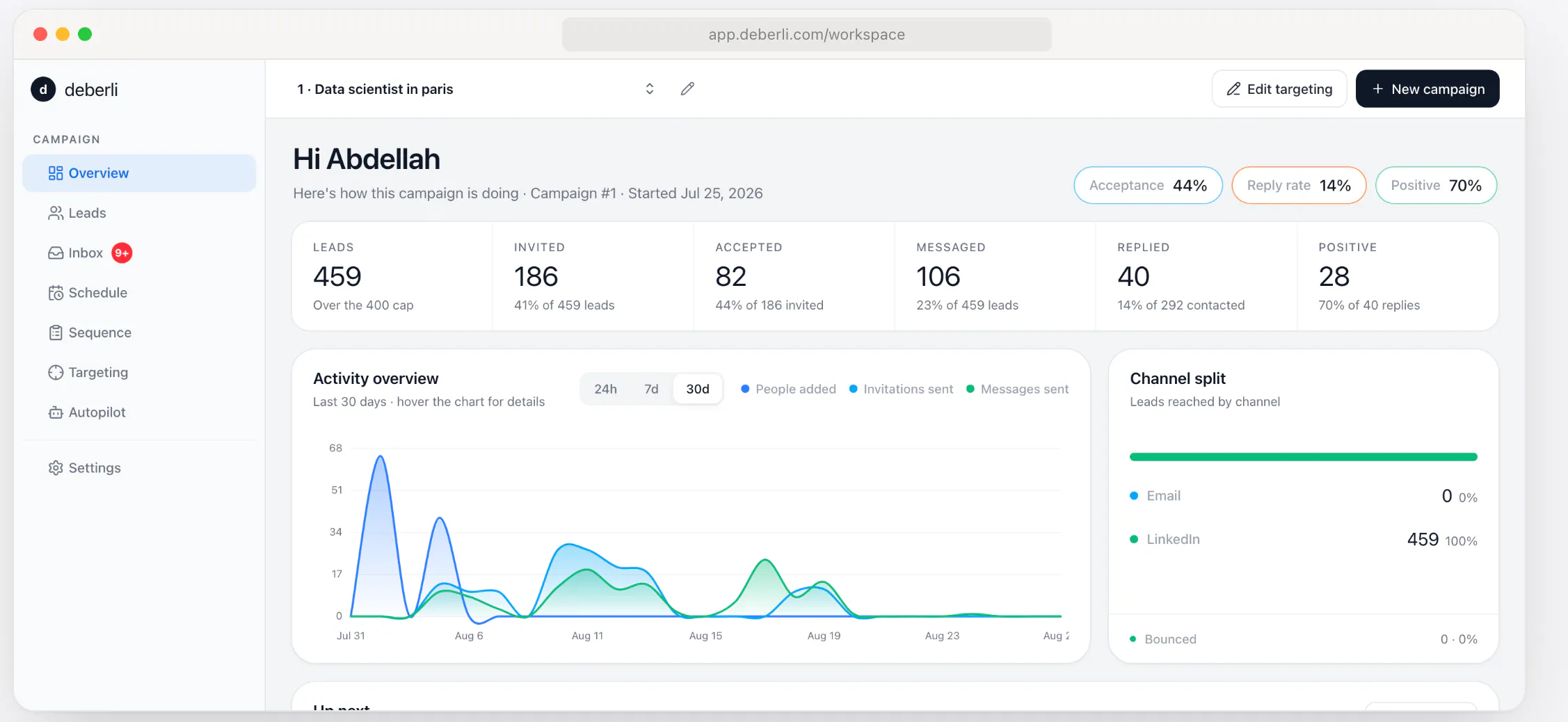Click the Inbox tray icon

tap(56, 253)
